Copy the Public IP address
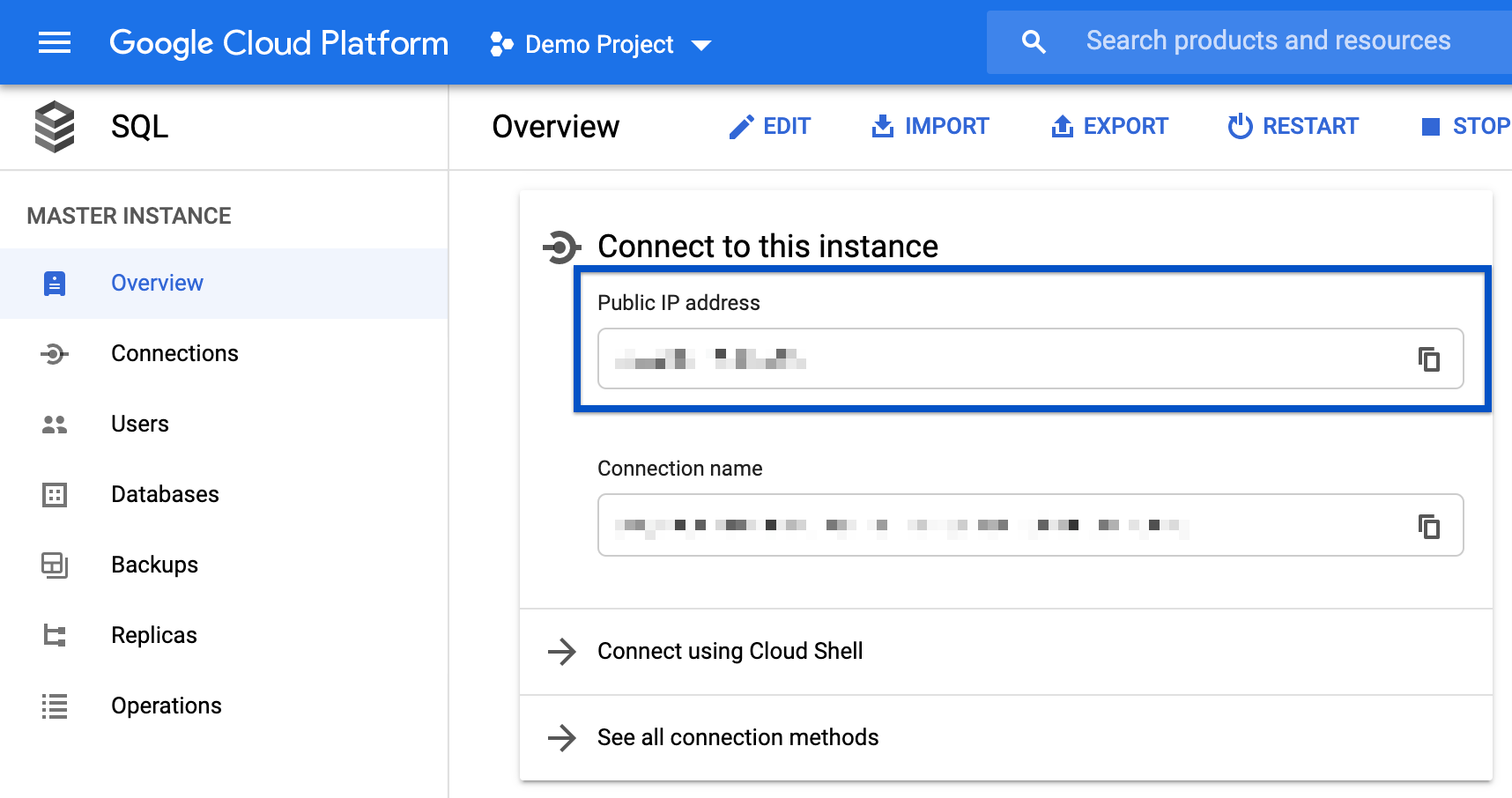Viewport: 1512px width, 798px height. (1429, 359)
